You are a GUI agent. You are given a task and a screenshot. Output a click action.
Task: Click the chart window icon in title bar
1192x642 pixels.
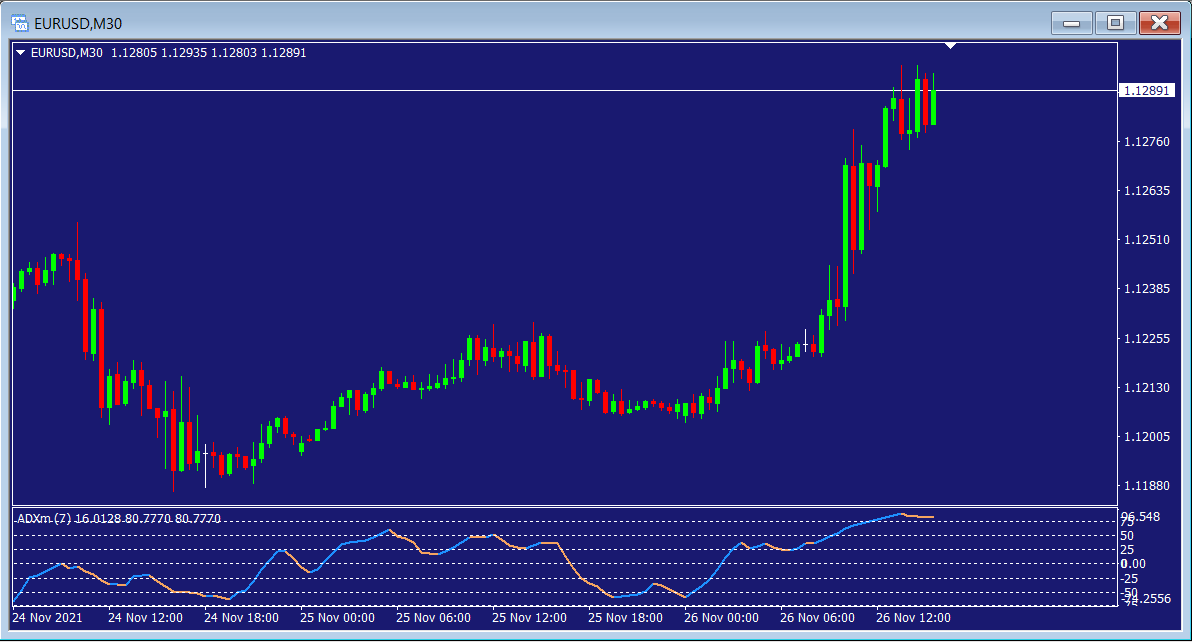click(x=18, y=22)
